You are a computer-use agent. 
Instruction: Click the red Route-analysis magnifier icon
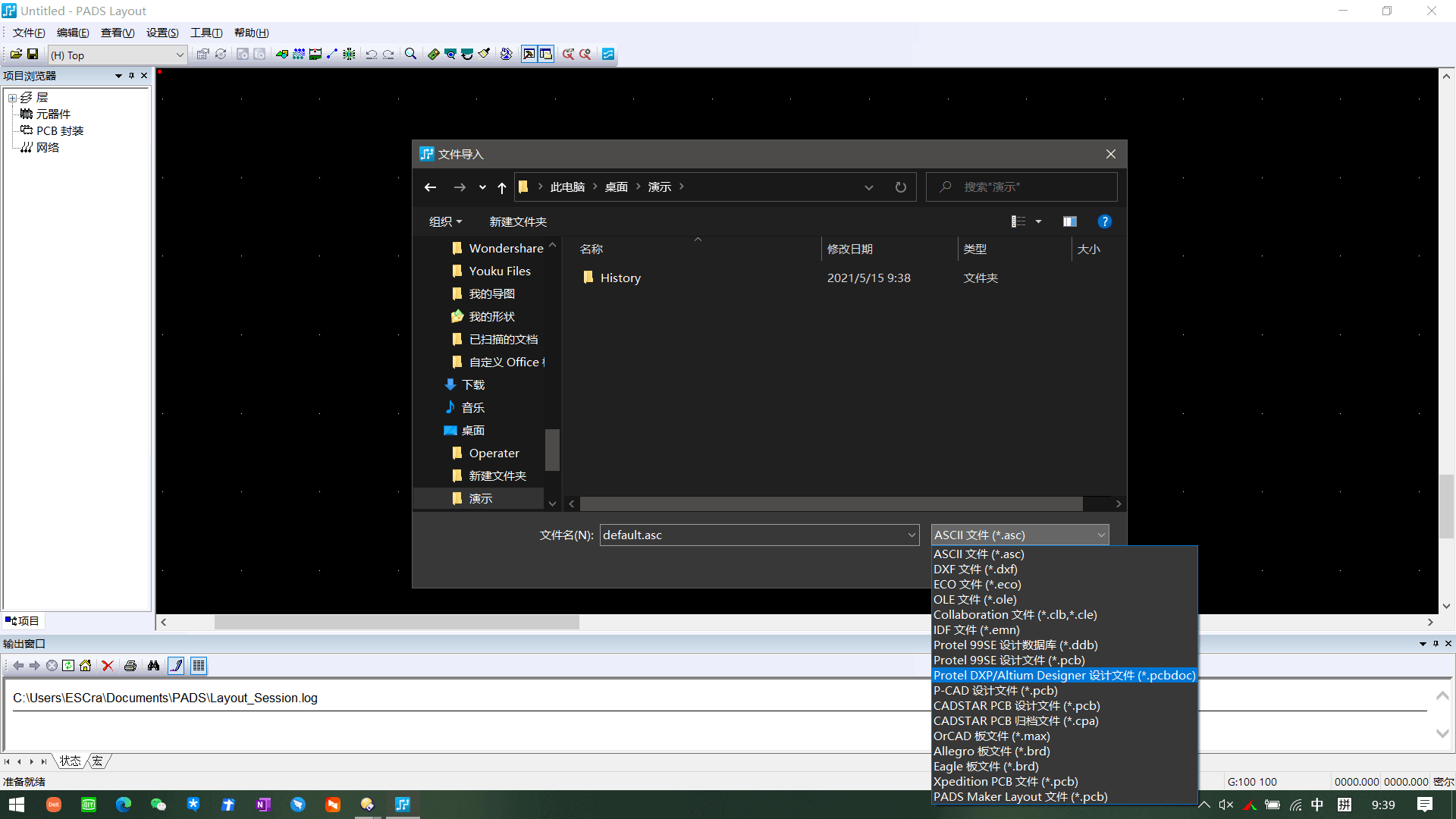568,54
